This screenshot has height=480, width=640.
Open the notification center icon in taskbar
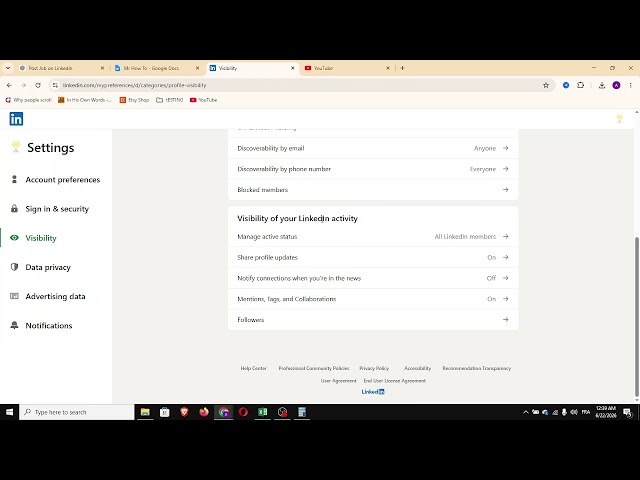628,412
